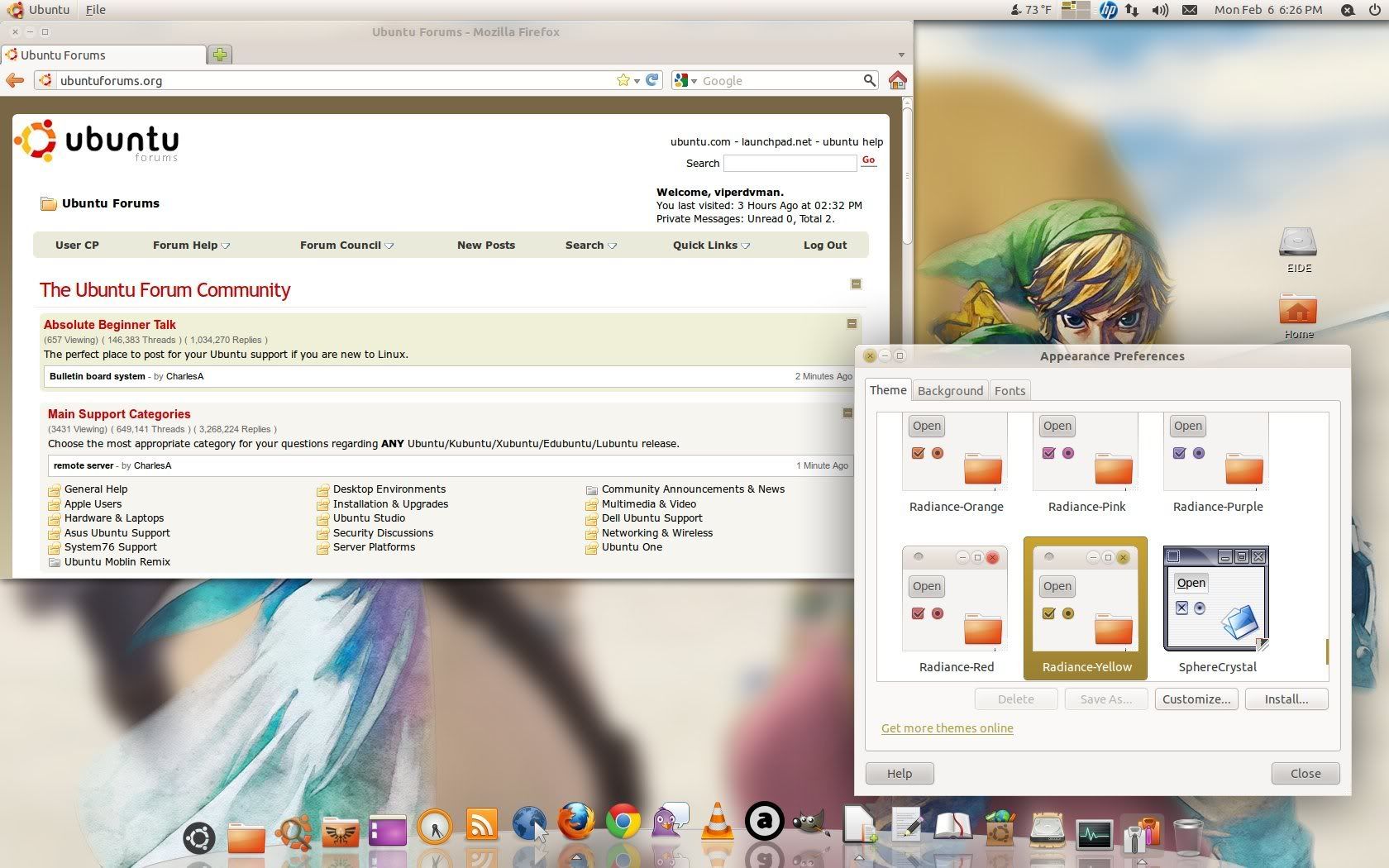1389x868 pixels.
Task: Open the list-all-tabs arrow in Firefox
Action: click(x=901, y=55)
